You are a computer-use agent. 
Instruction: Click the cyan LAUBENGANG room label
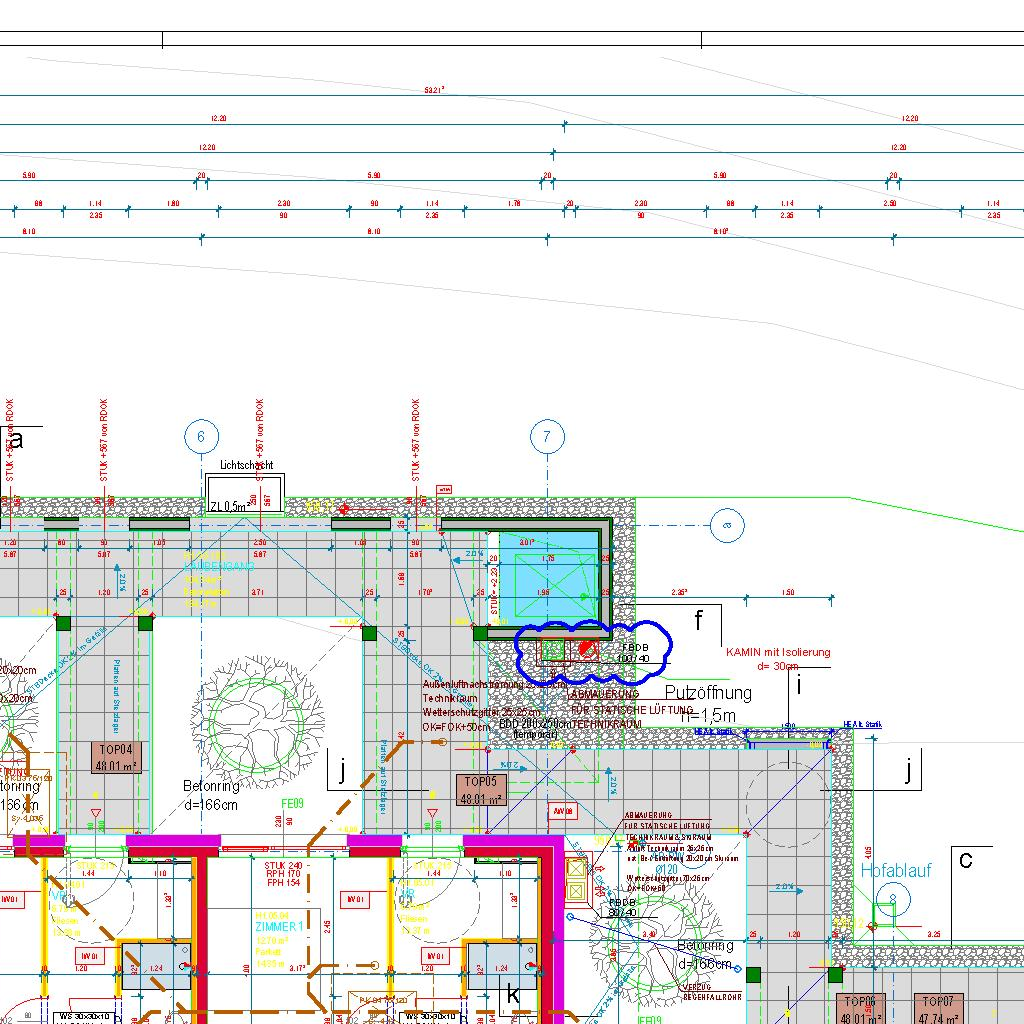point(219,567)
